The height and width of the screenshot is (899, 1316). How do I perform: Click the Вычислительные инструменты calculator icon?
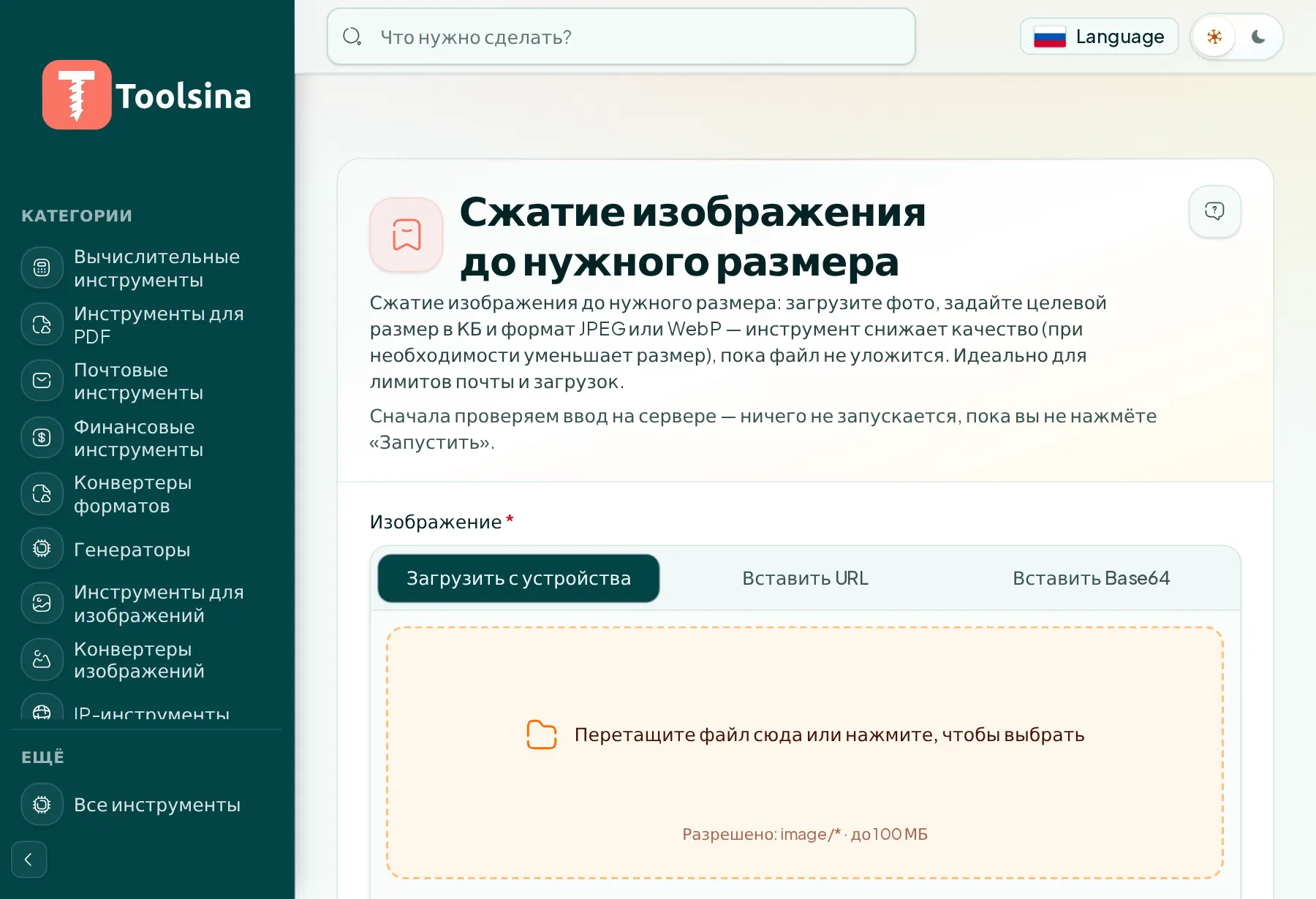click(42, 268)
